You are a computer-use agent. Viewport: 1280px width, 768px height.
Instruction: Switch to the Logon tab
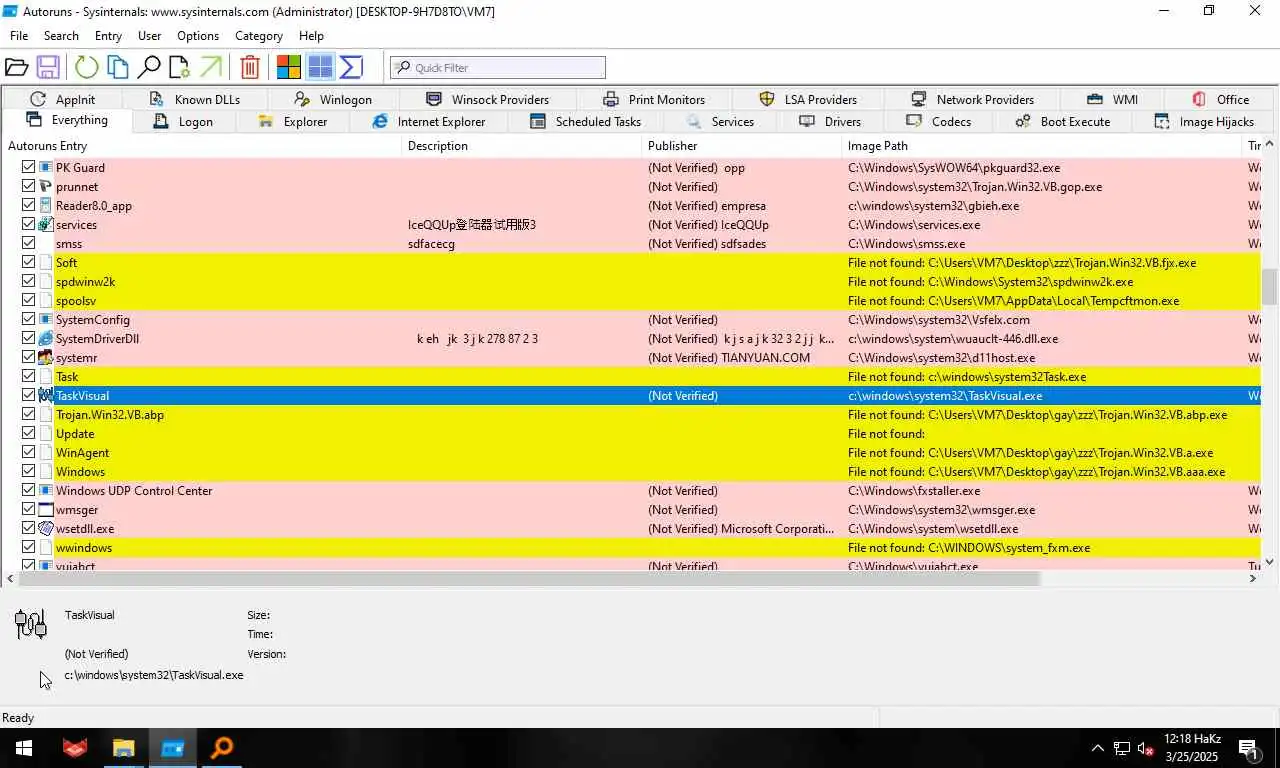pos(182,121)
